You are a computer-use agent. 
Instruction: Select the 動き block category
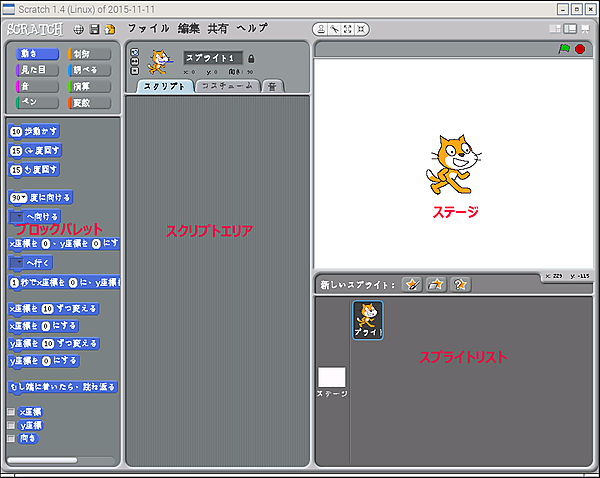(x=37, y=54)
